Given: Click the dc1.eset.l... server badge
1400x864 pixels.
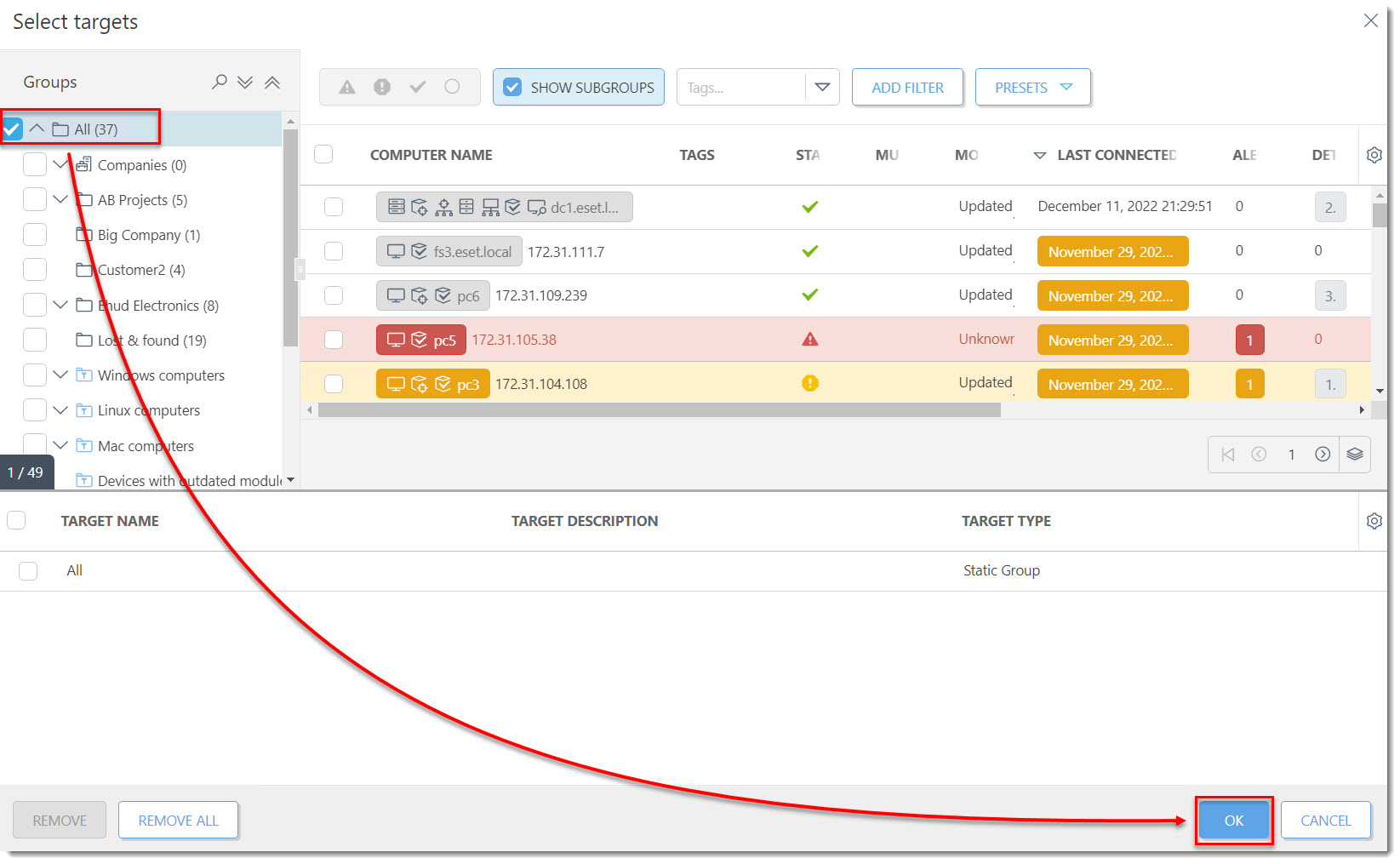Looking at the screenshot, I should pos(505,207).
